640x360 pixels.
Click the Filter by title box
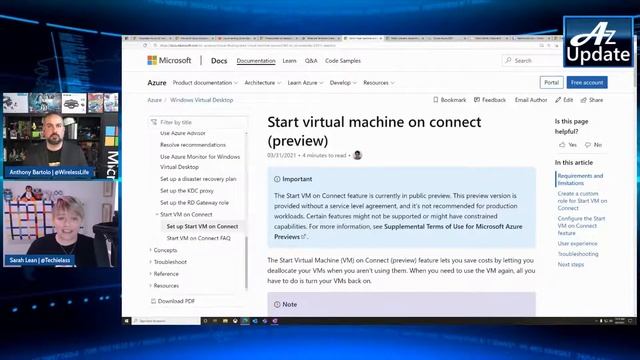198,122
